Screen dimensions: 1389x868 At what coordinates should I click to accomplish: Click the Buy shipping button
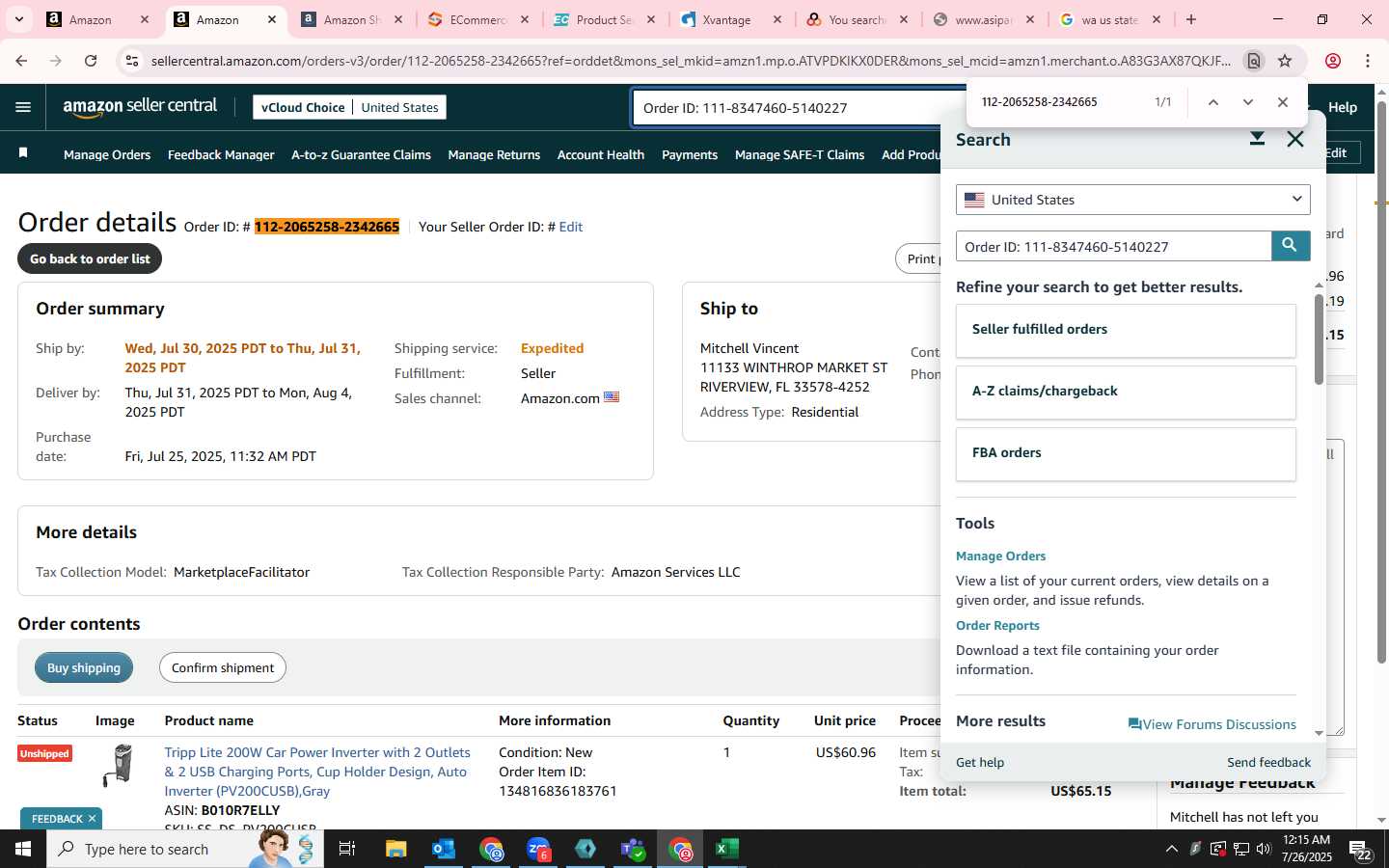coord(84,667)
